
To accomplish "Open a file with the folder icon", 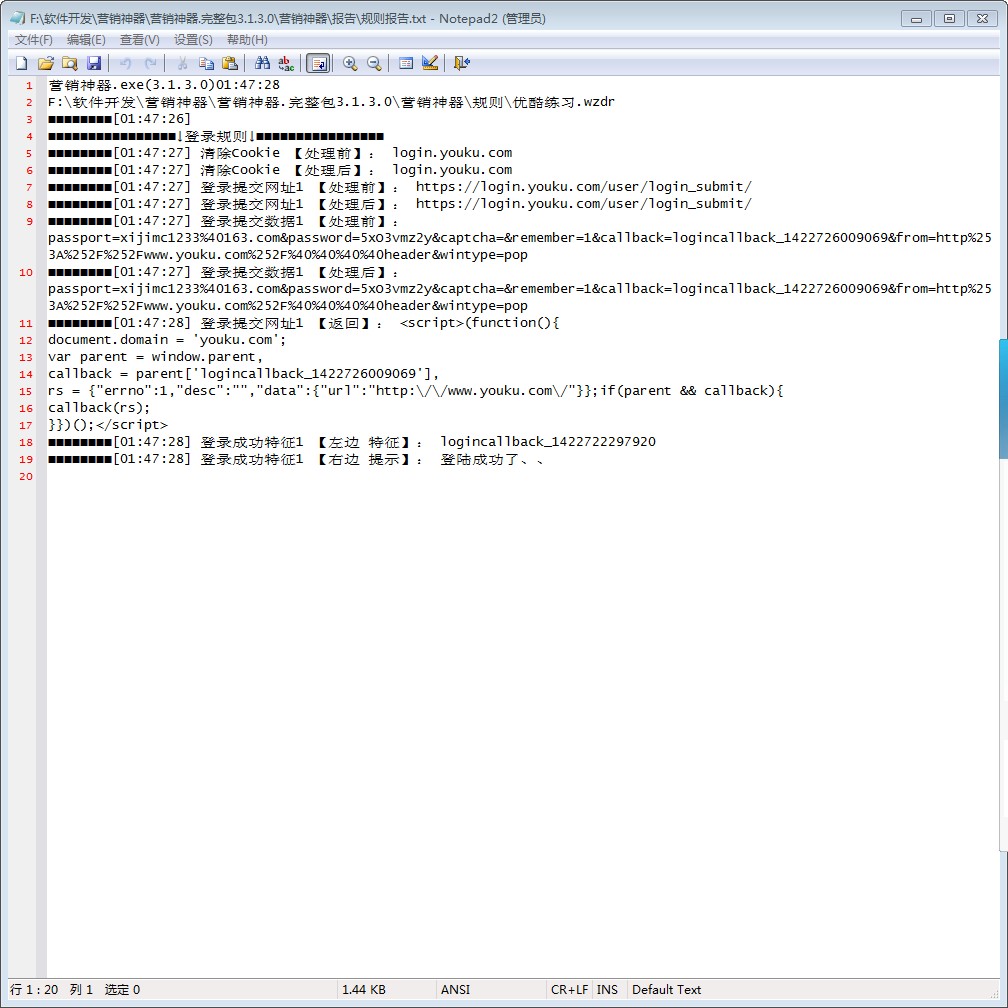I will tap(45, 63).
